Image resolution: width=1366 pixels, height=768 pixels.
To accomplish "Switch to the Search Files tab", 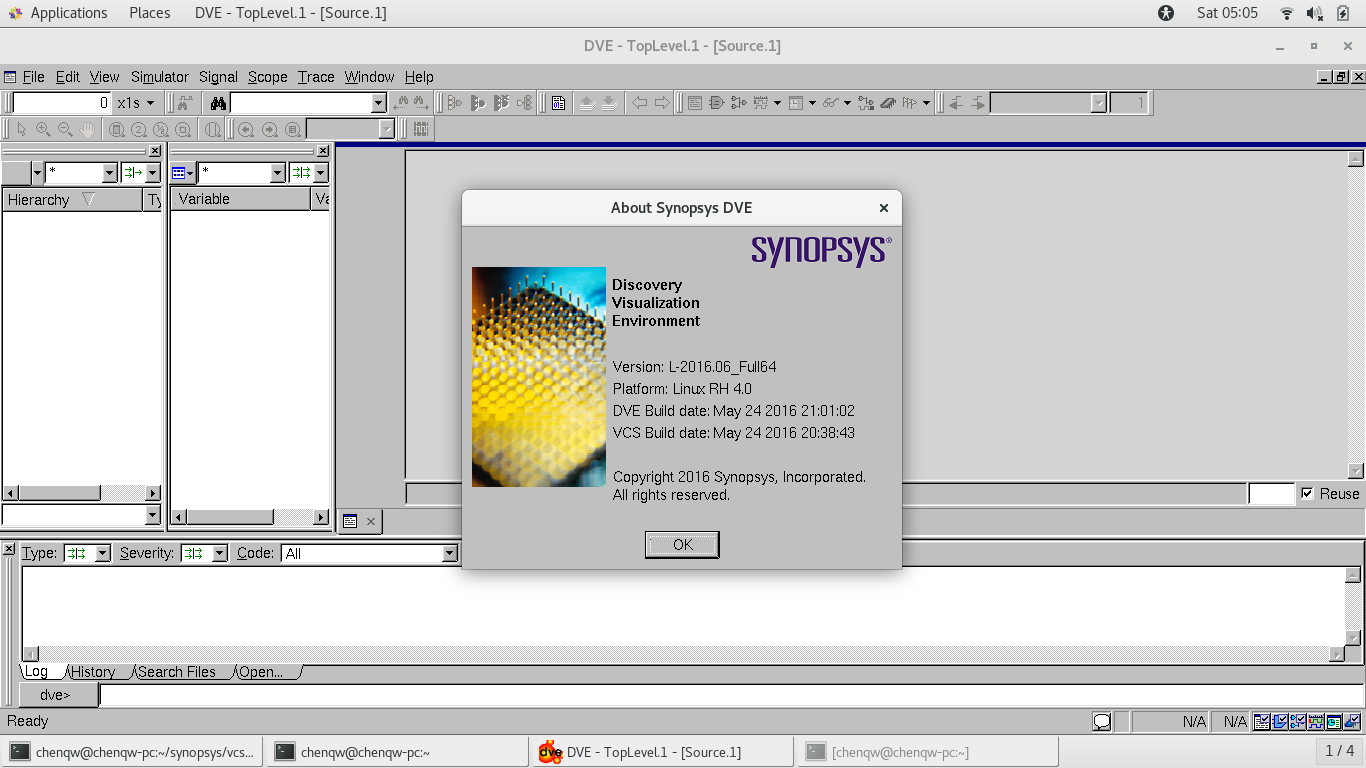I will point(177,672).
